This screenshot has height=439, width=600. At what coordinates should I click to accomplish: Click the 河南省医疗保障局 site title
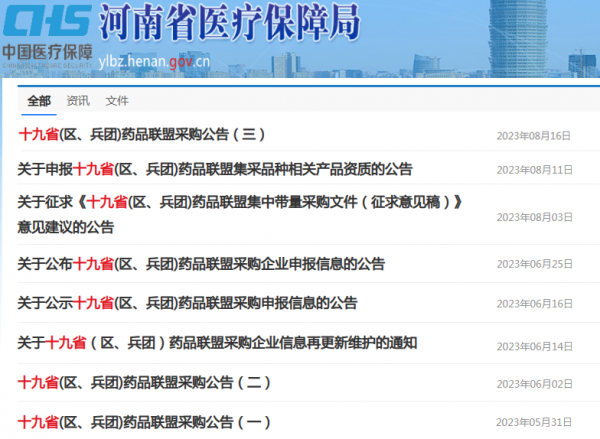pos(230,25)
